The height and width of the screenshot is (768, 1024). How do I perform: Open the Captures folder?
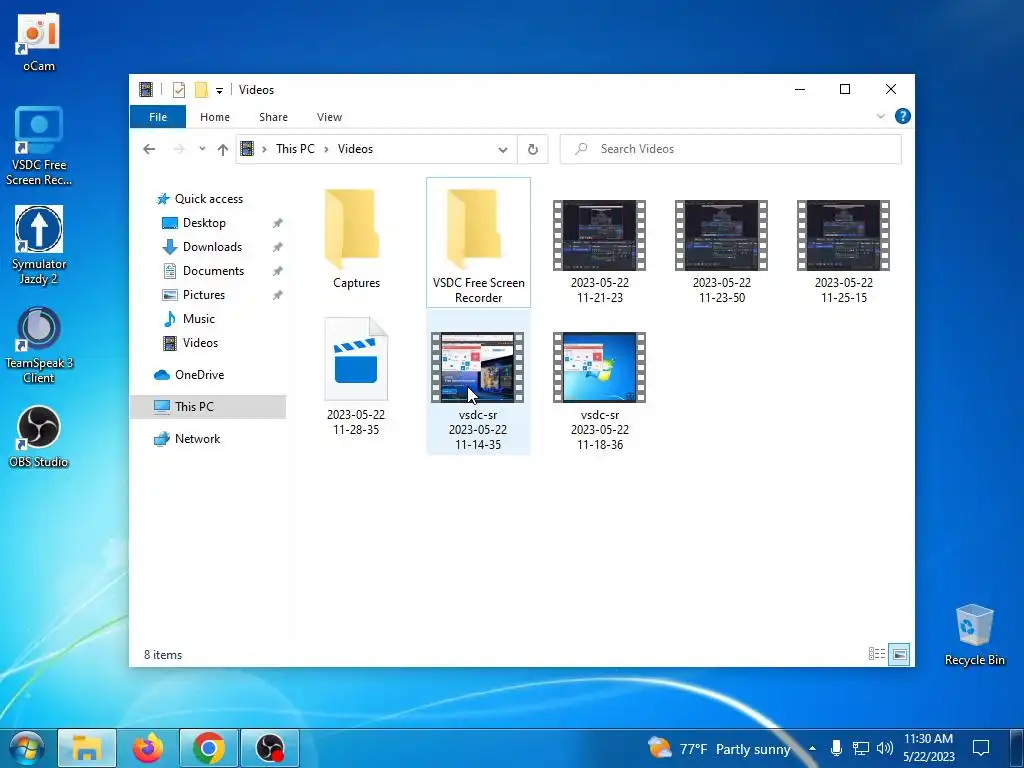[357, 240]
